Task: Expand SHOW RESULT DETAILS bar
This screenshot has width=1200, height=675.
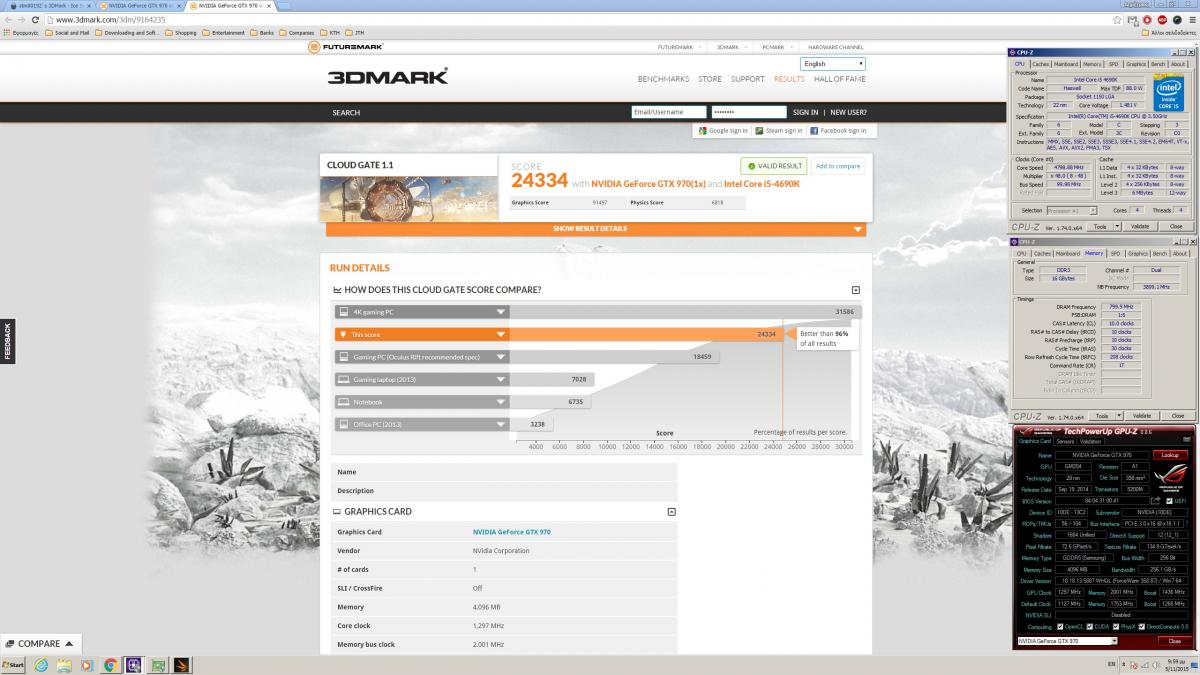Action: [596, 229]
